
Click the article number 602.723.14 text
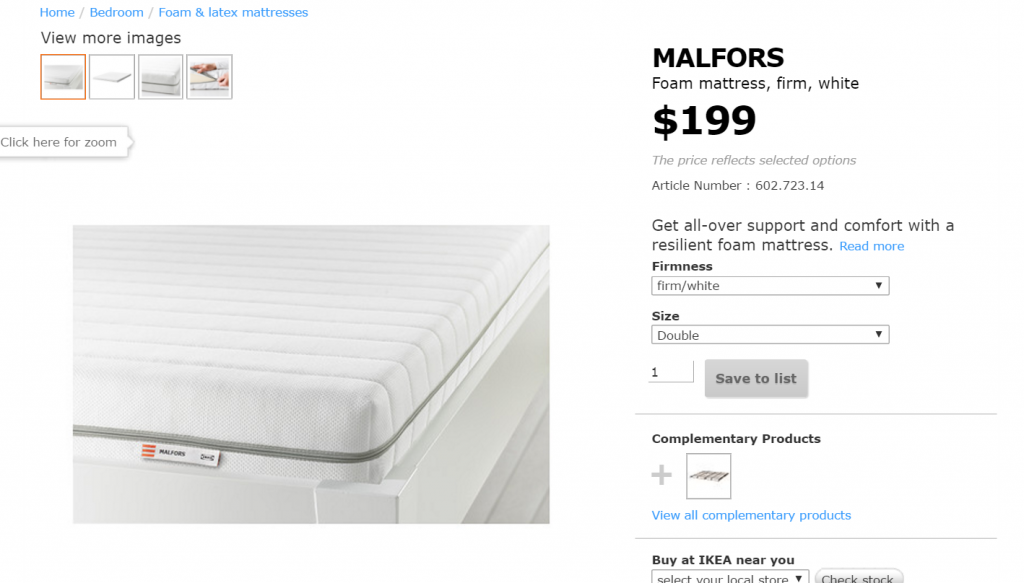790,185
